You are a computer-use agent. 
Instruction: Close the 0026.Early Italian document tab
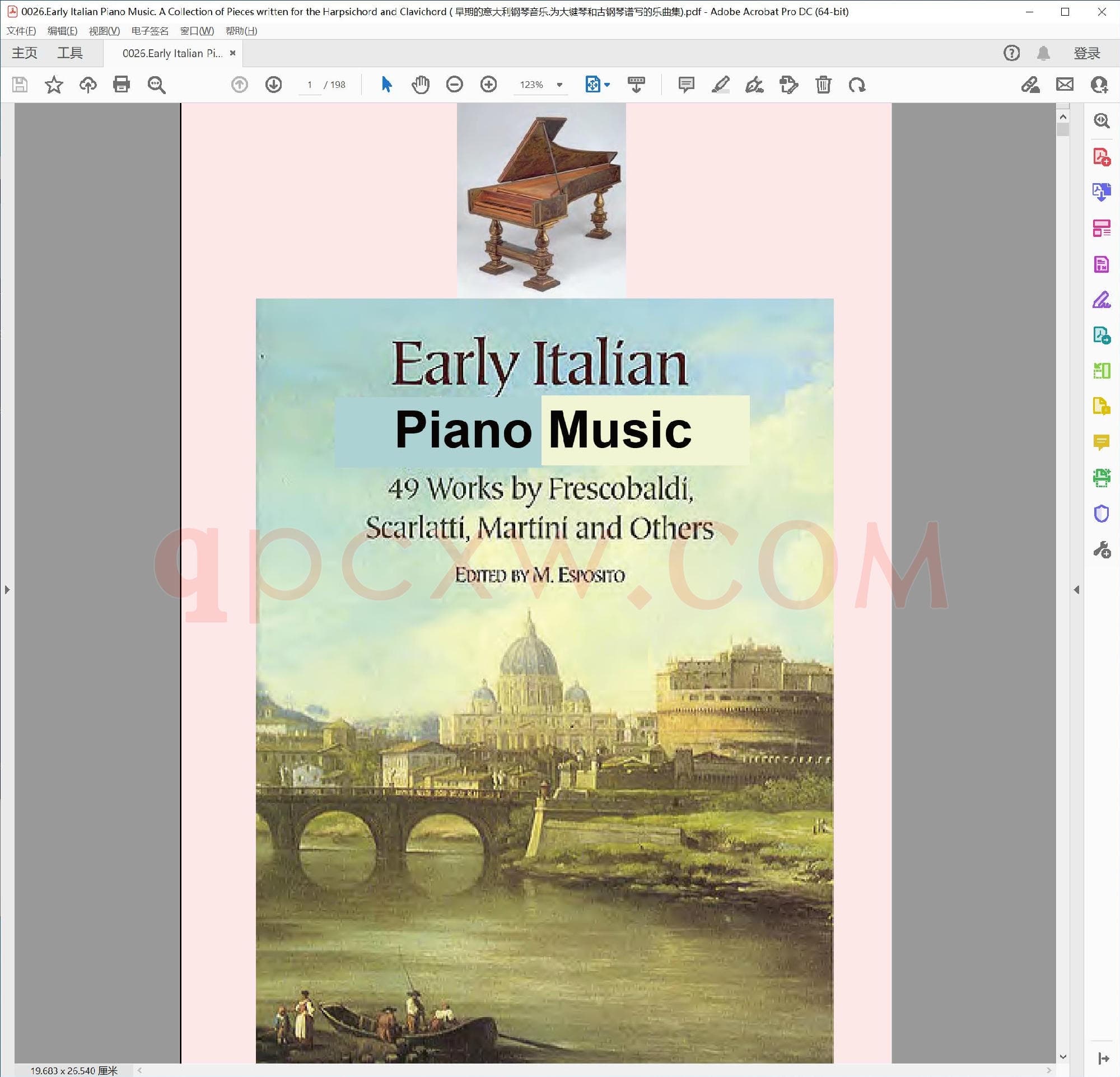click(x=232, y=53)
